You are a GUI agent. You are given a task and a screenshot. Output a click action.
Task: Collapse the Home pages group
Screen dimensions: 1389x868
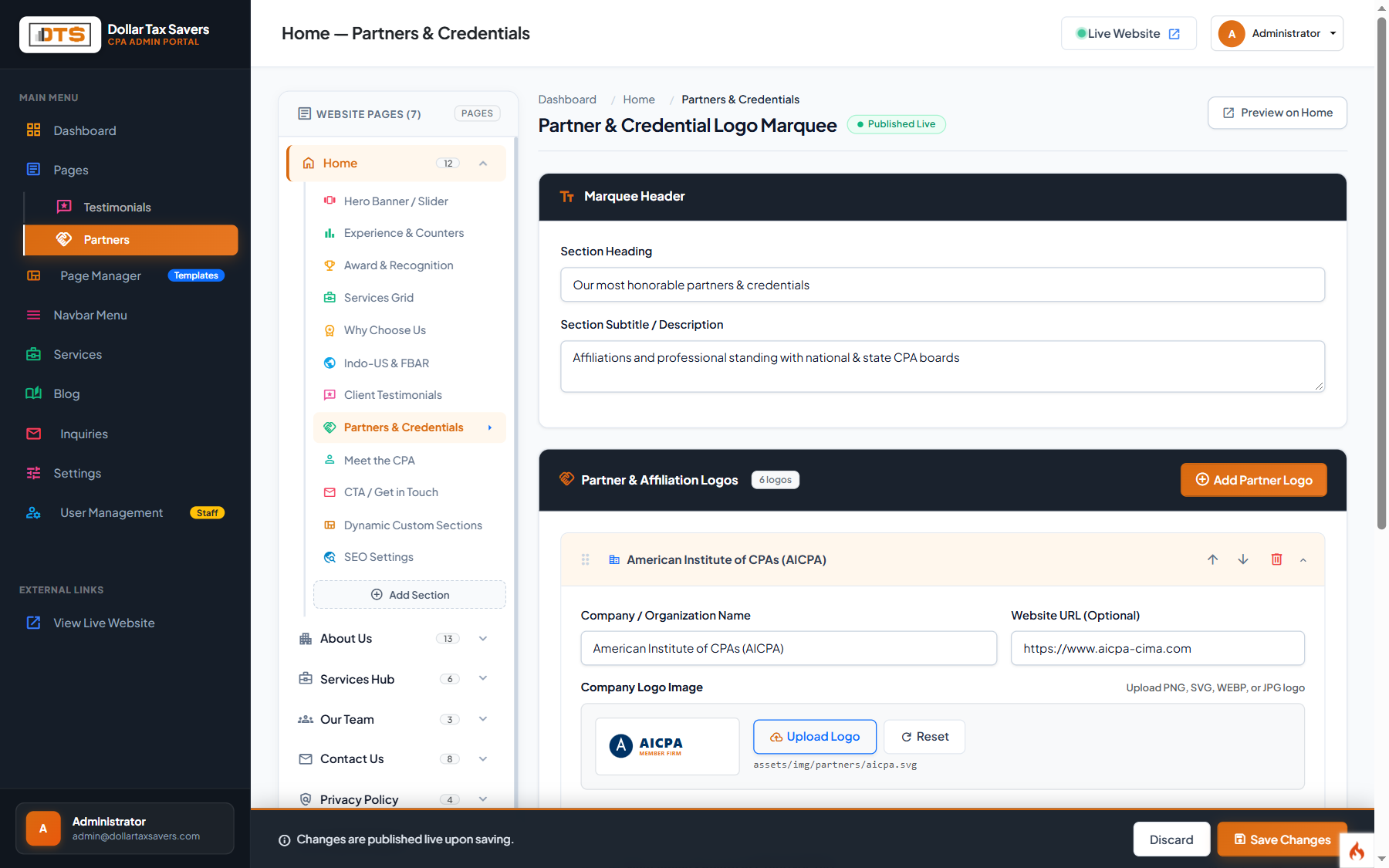[x=483, y=163]
